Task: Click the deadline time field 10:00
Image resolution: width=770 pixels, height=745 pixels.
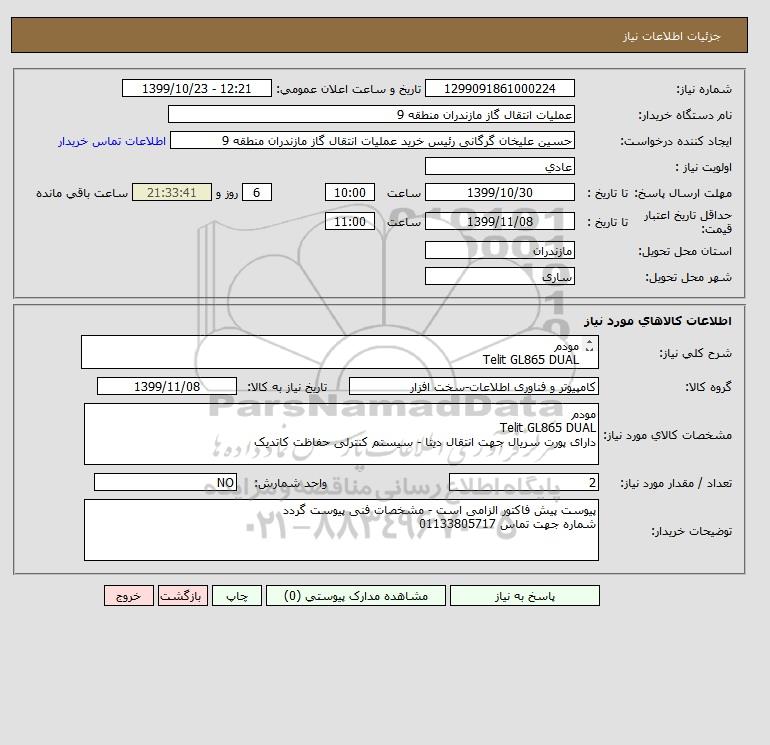Action: click(350, 193)
